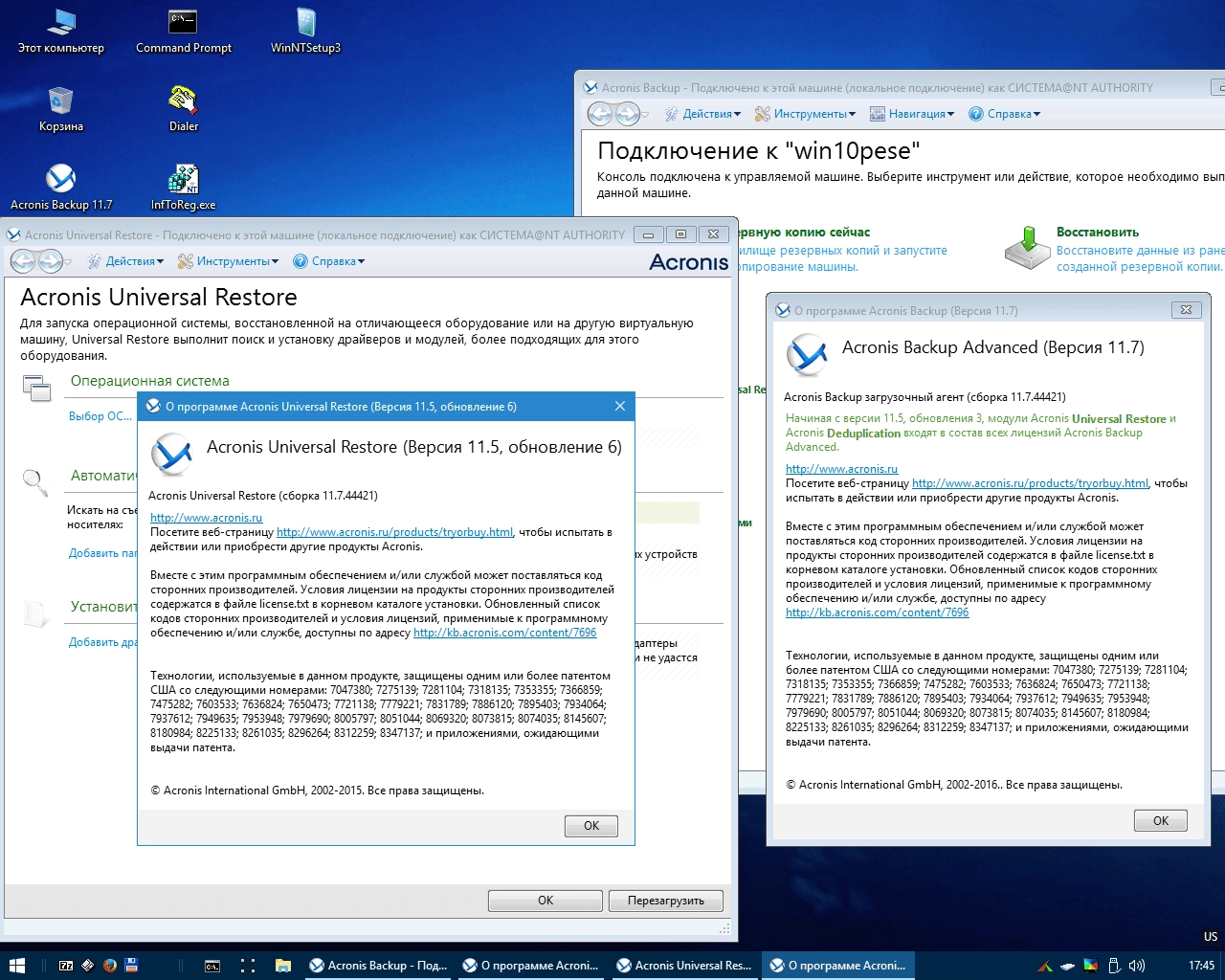Click the forward arrow in the Acronis Backup window

click(x=627, y=114)
